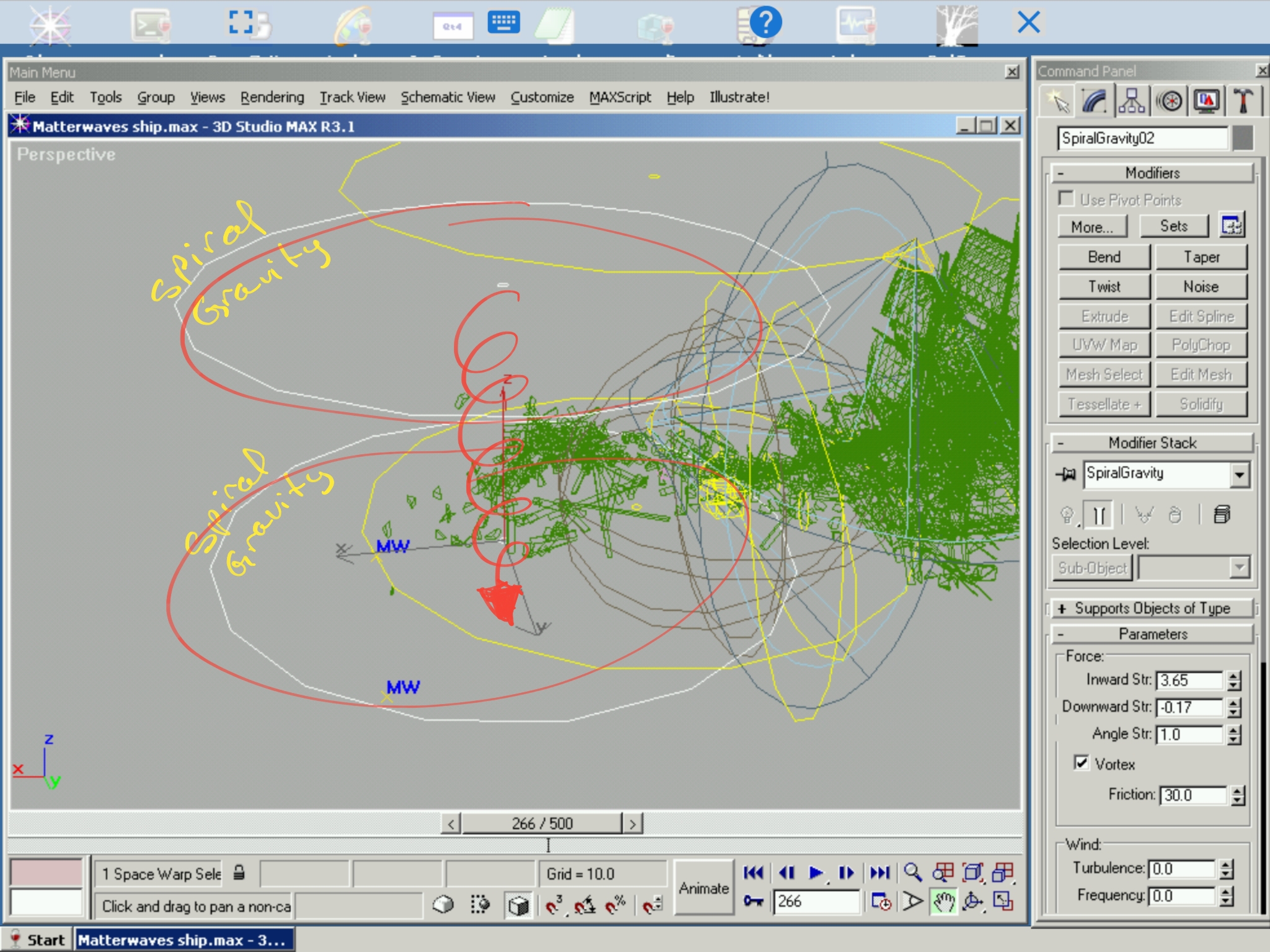
Task: Select the Arc Rotate viewport tool
Action: (973, 902)
